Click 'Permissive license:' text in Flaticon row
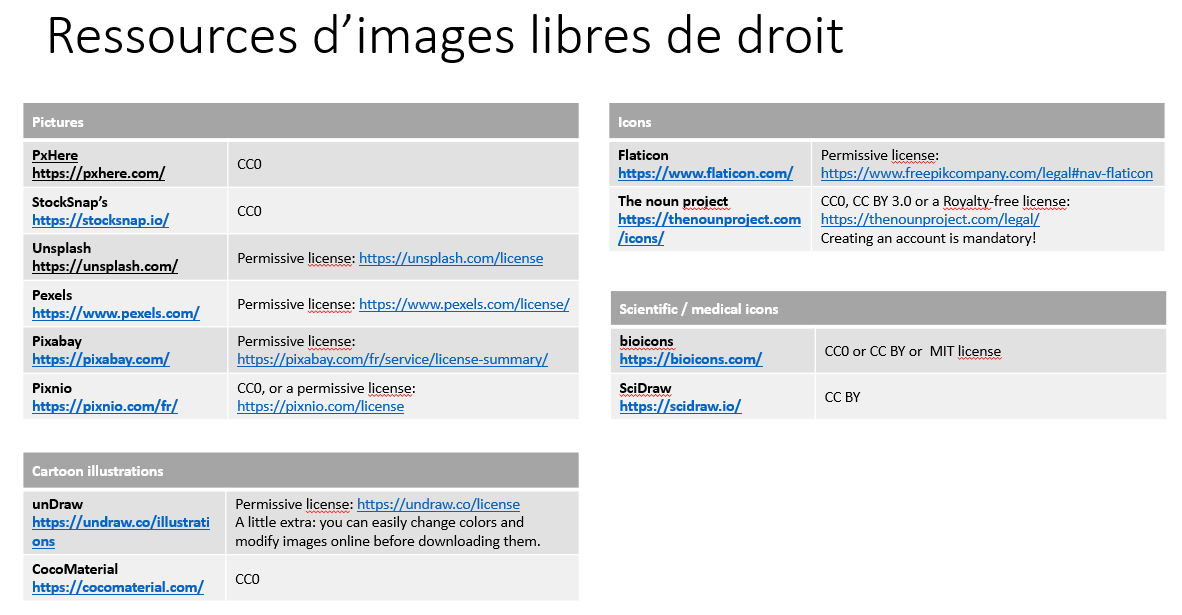This screenshot has width=1182, height=615. (880, 155)
